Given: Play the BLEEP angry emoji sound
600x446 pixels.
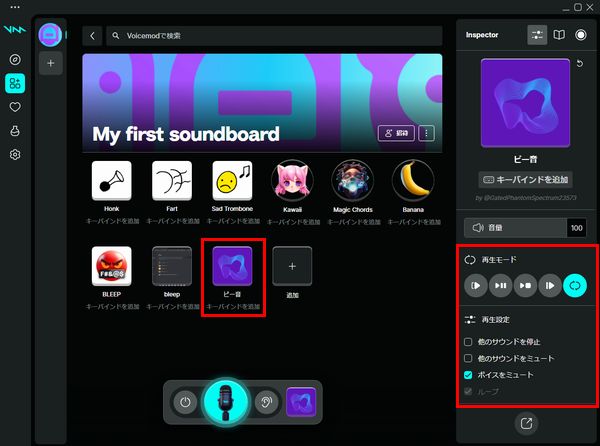Looking at the screenshot, I should pyautogui.click(x=111, y=266).
